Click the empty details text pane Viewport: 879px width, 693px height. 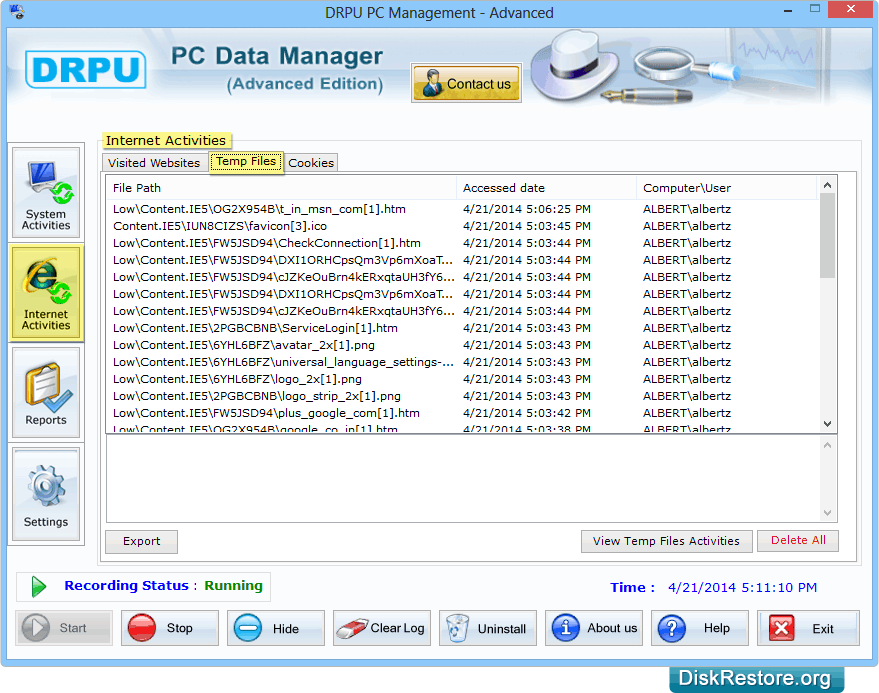[x=463, y=479]
